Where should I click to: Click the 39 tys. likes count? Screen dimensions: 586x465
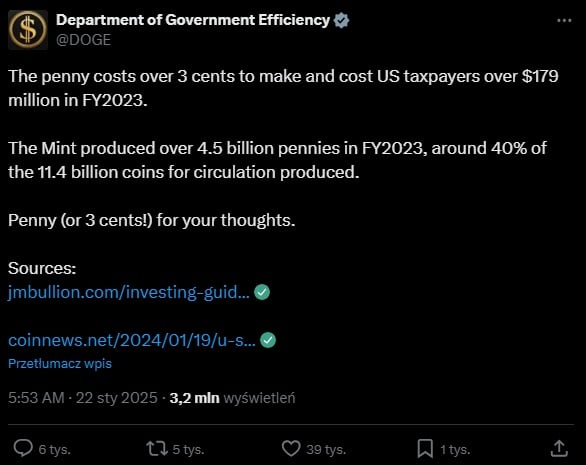click(x=326, y=449)
